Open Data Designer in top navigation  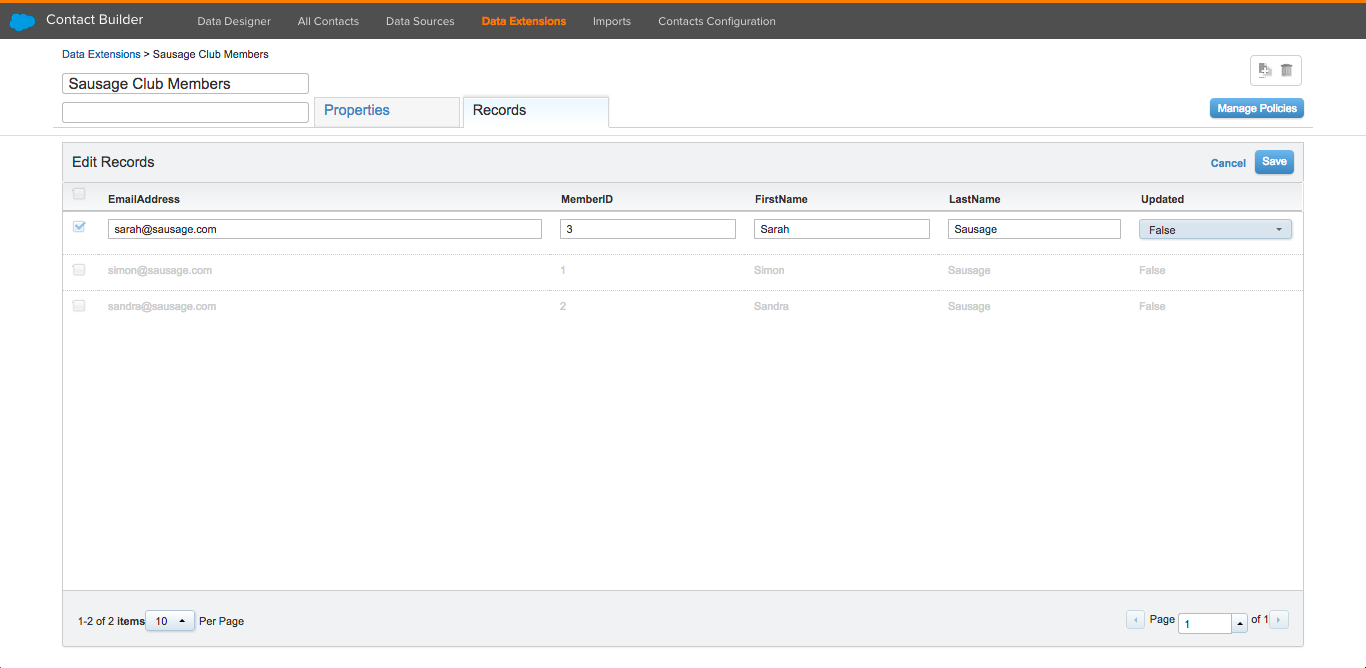[x=234, y=21]
